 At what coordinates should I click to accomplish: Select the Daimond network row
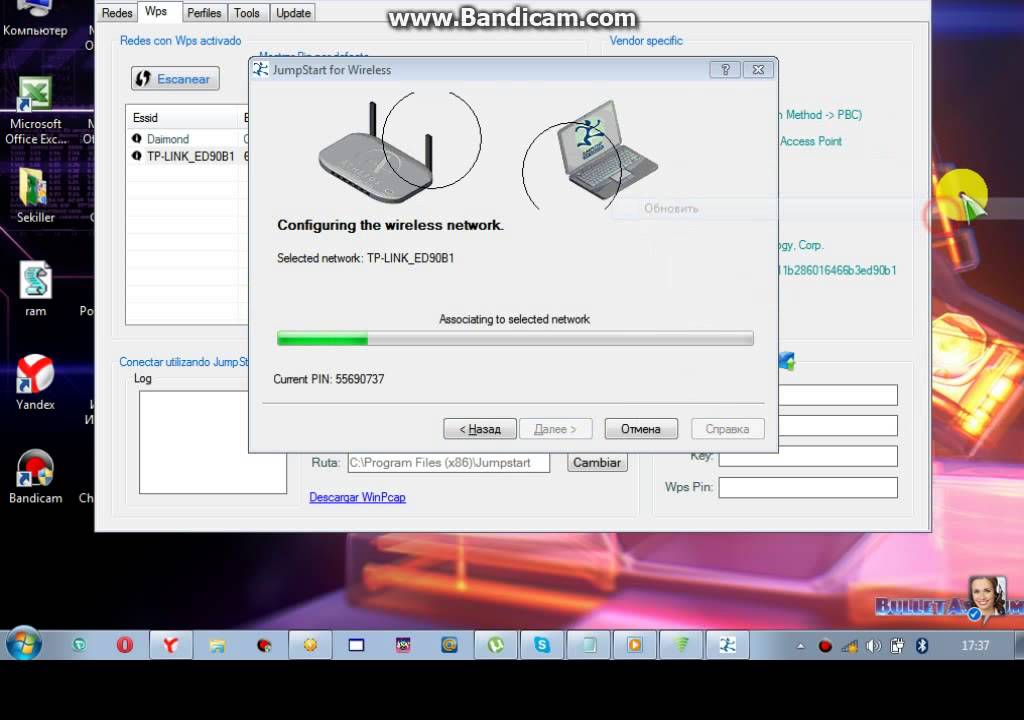(x=185, y=139)
